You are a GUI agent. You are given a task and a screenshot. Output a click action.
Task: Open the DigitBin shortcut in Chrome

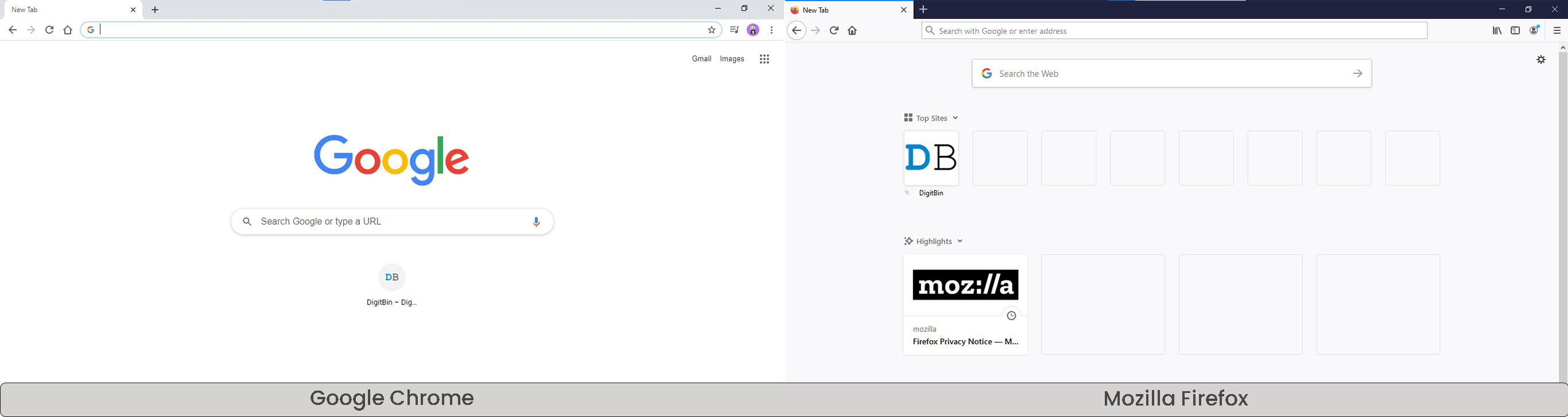coord(393,285)
